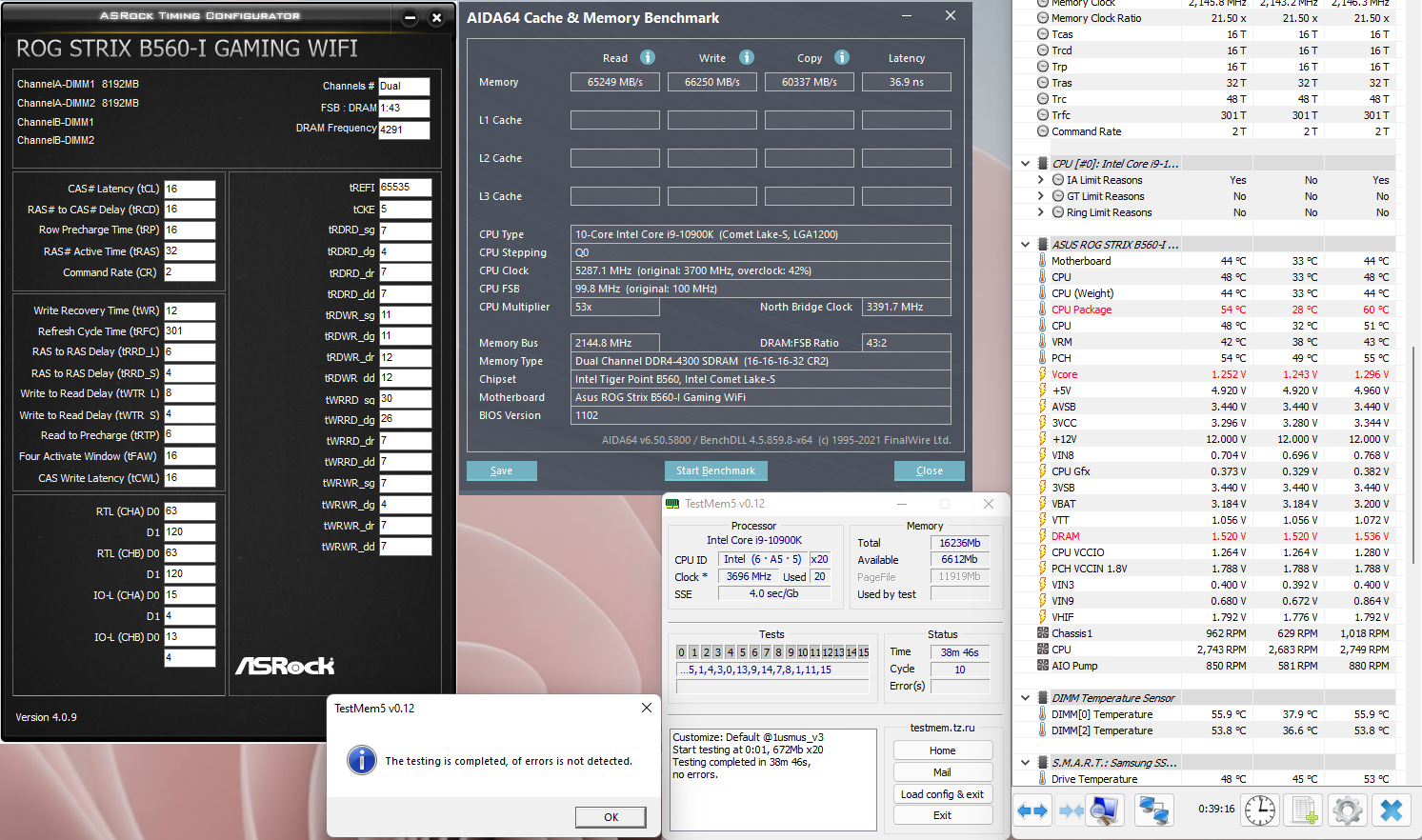Click the Four Activate Window (tFAW) field
The image size is (1422, 840).
(190, 456)
